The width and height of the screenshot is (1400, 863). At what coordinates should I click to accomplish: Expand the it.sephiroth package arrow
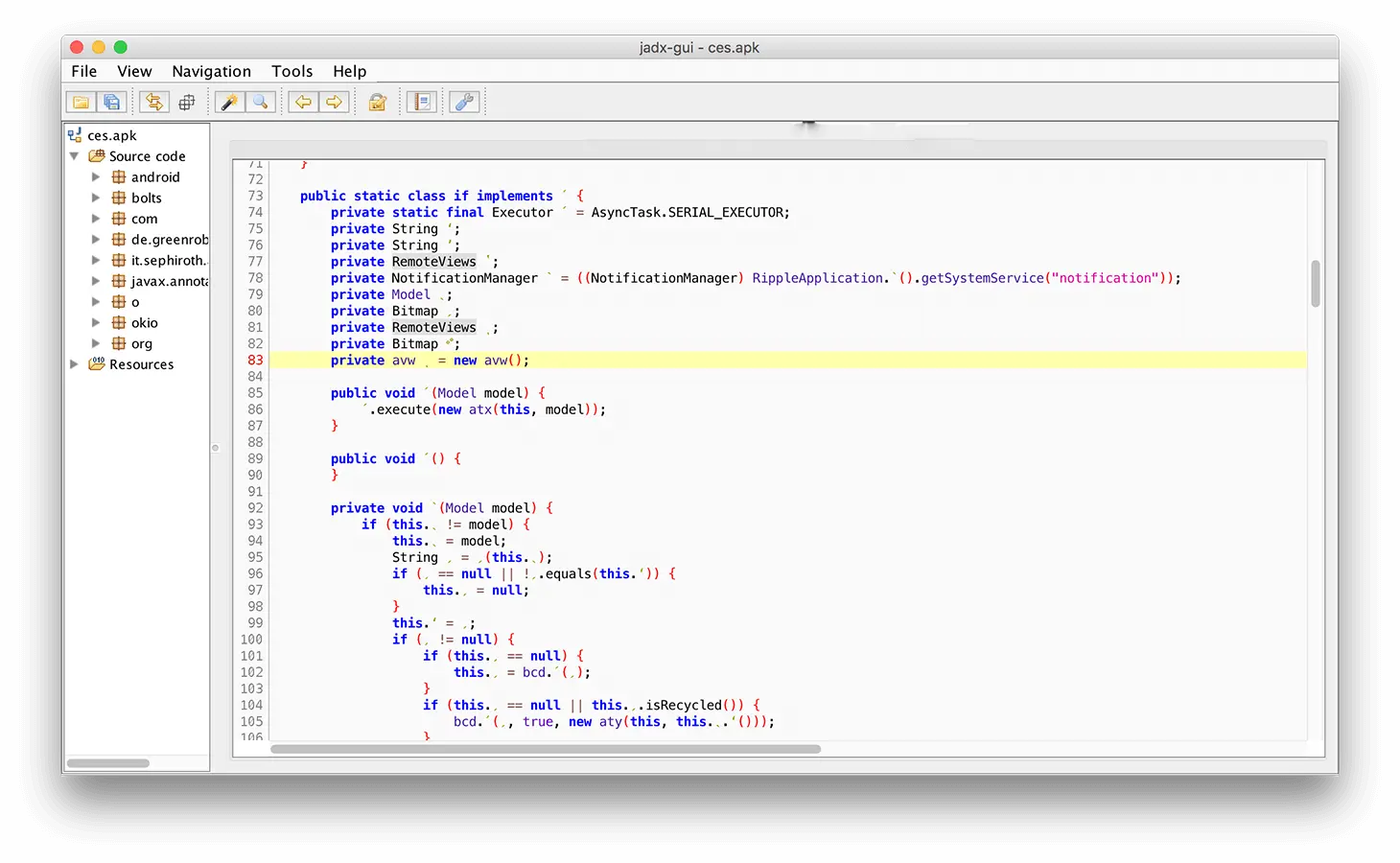[95, 260]
